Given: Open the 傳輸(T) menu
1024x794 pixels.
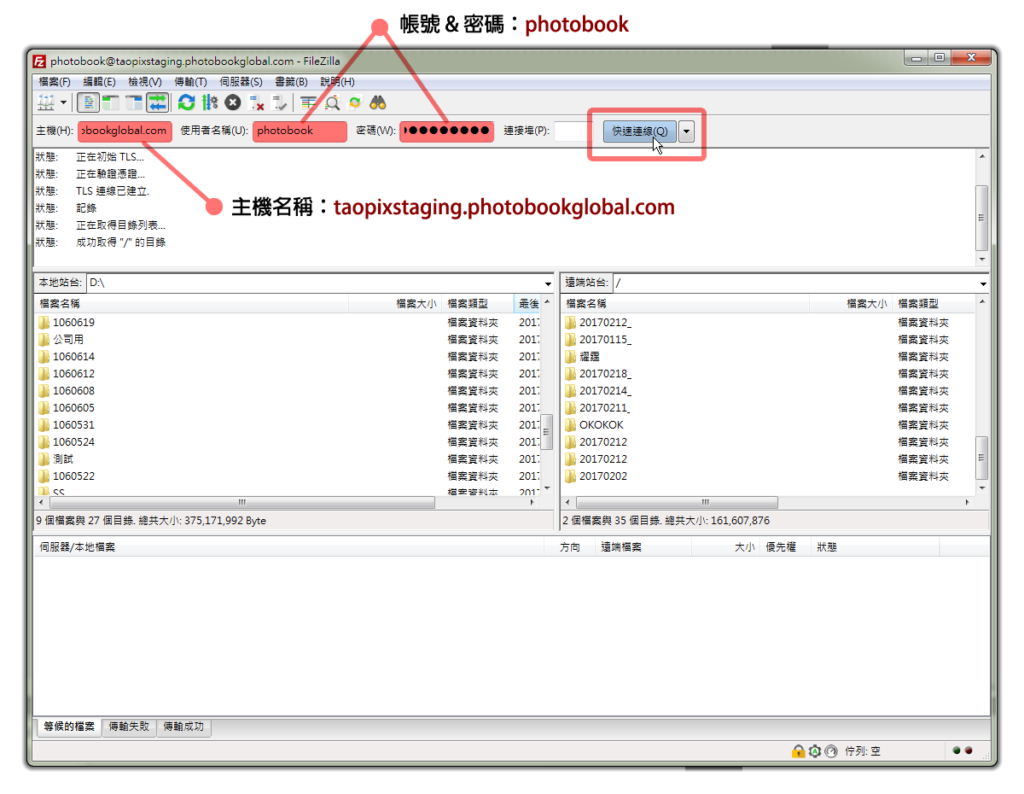Looking at the screenshot, I should (190, 82).
